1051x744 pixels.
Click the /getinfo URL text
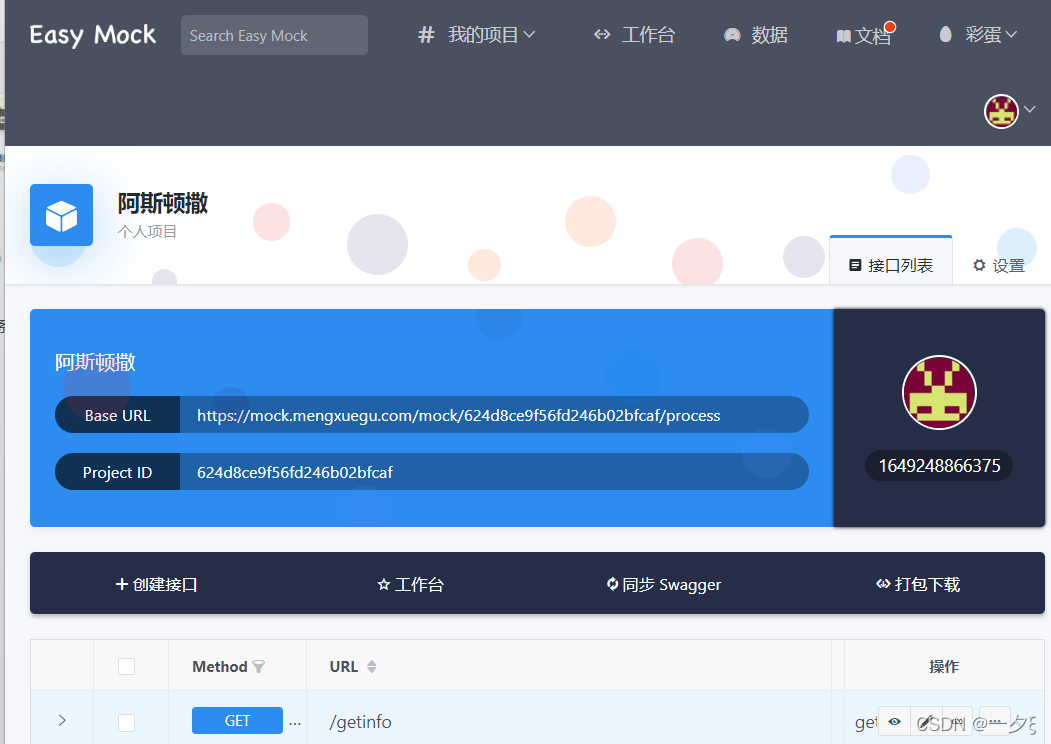(360, 722)
